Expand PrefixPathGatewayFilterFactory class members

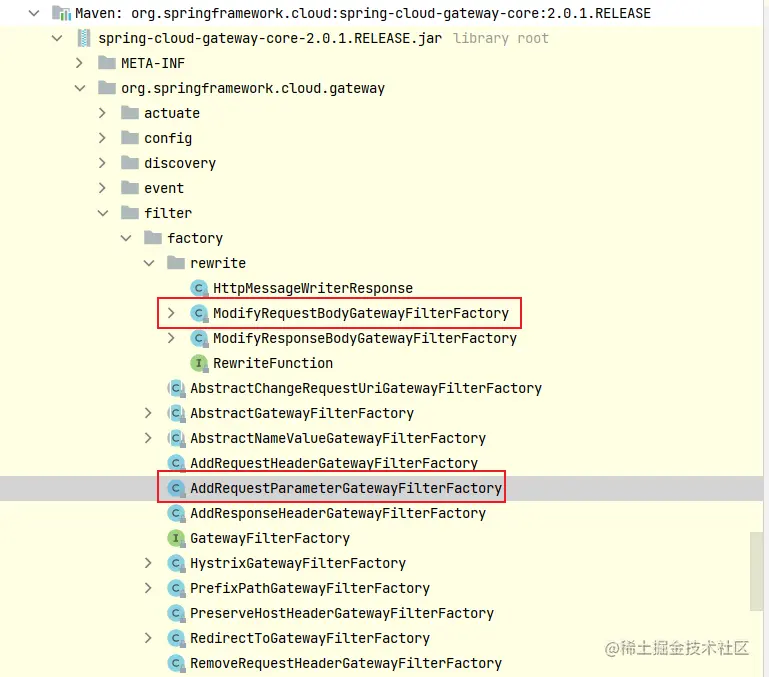(148, 588)
